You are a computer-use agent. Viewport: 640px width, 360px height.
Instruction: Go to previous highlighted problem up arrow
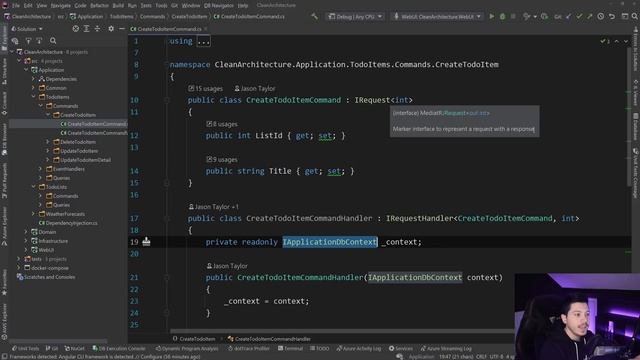(x=617, y=41)
